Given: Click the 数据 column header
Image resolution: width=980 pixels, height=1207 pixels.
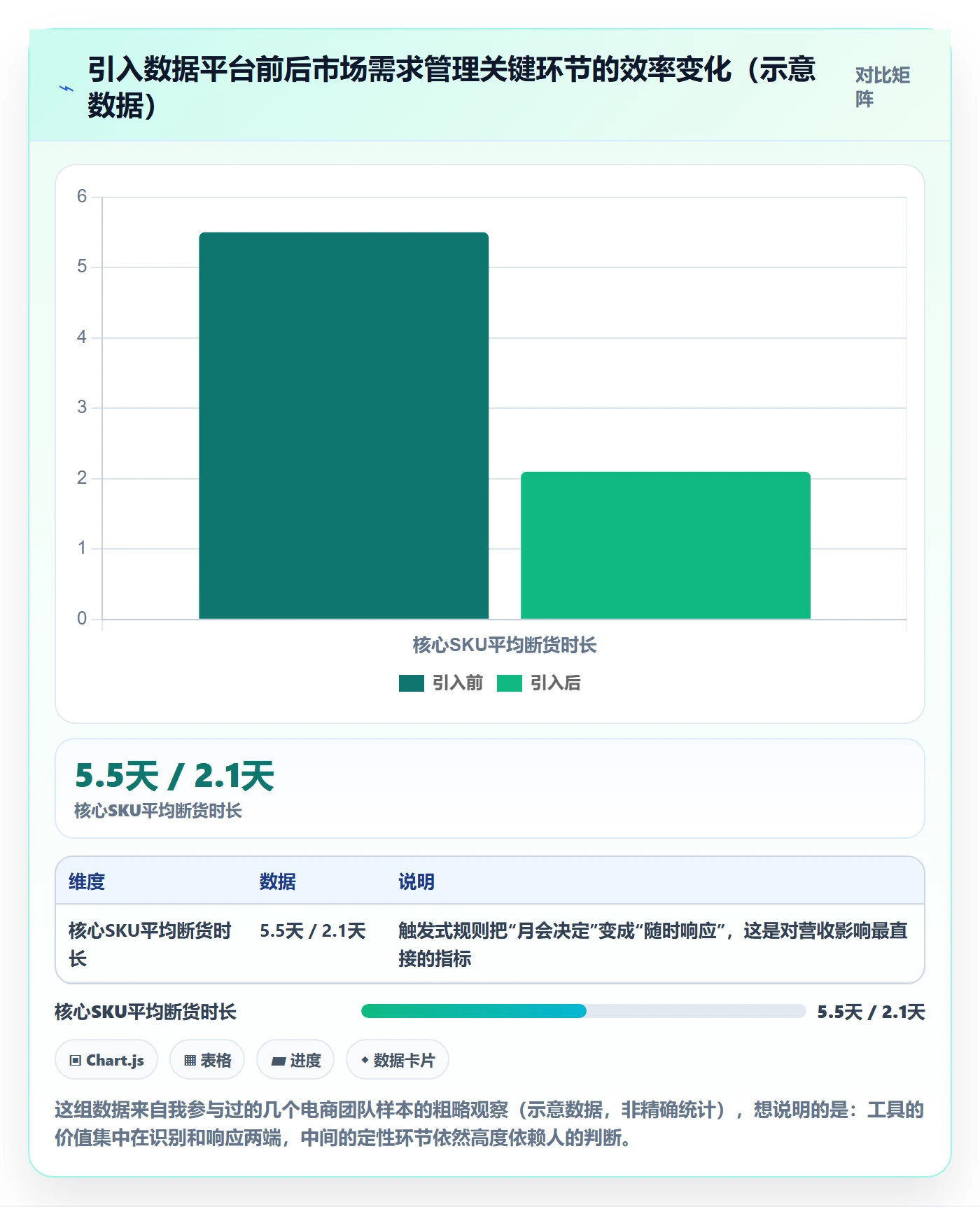Looking at the screenshot, I should [278, 881].
